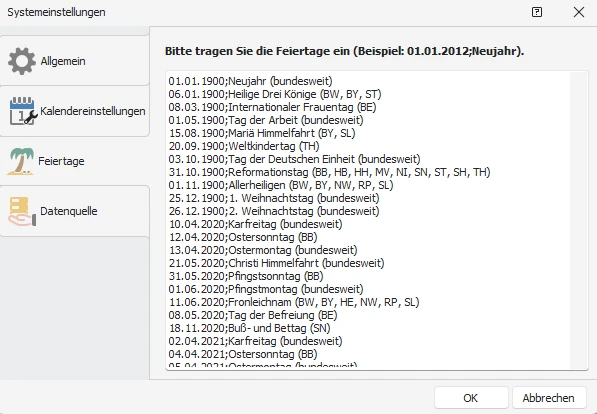Click the Heilige Drei Könige entry line
Image resolution: width=597 pixels, height=414 pixels.
[275, 94]
